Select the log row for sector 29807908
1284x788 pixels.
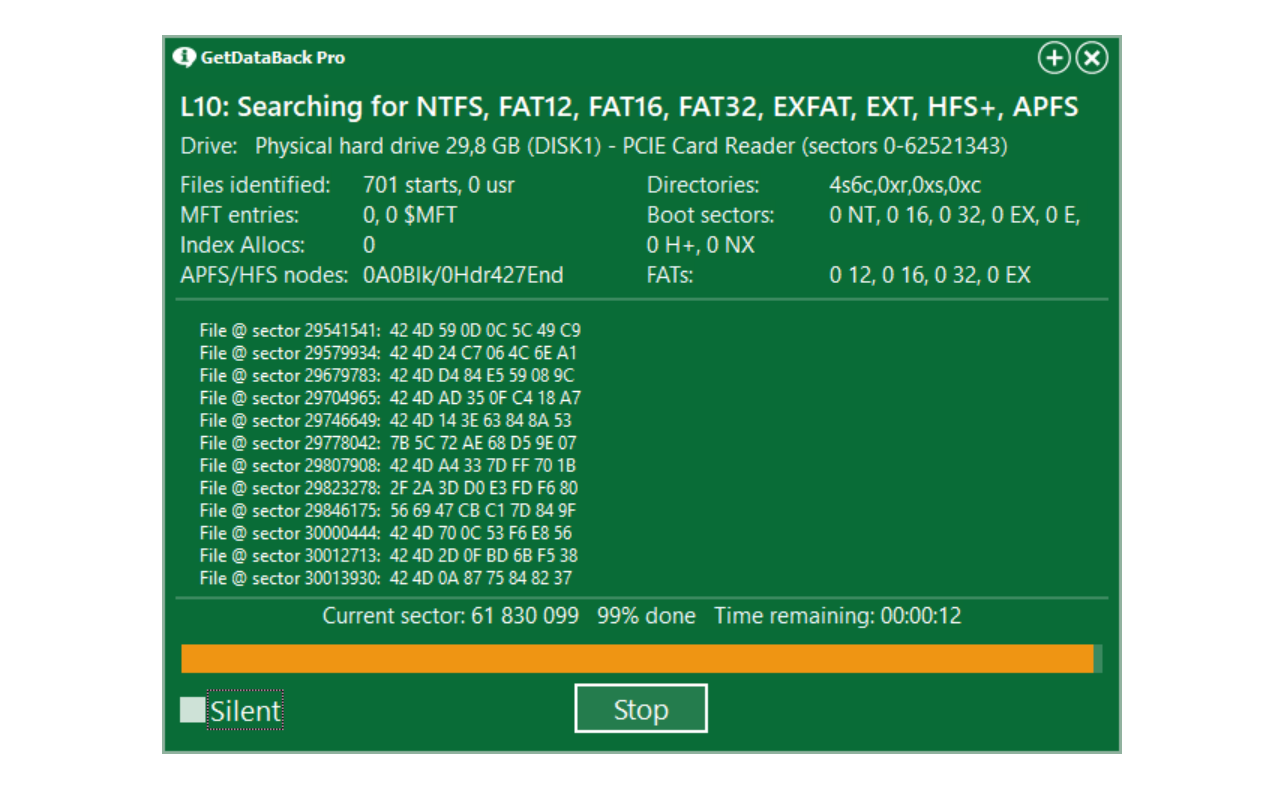[x=388, y=465]
